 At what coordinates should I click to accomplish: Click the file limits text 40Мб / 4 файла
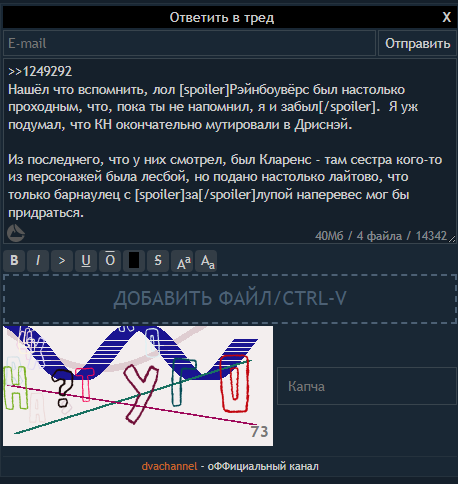pos(359,236)
